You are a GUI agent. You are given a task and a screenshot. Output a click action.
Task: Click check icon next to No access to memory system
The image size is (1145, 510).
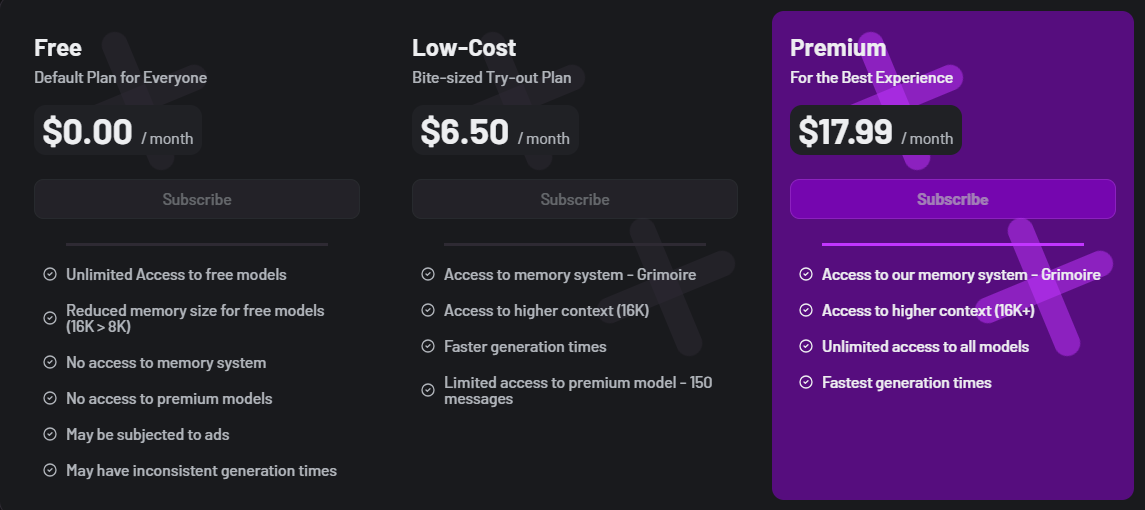50,362
